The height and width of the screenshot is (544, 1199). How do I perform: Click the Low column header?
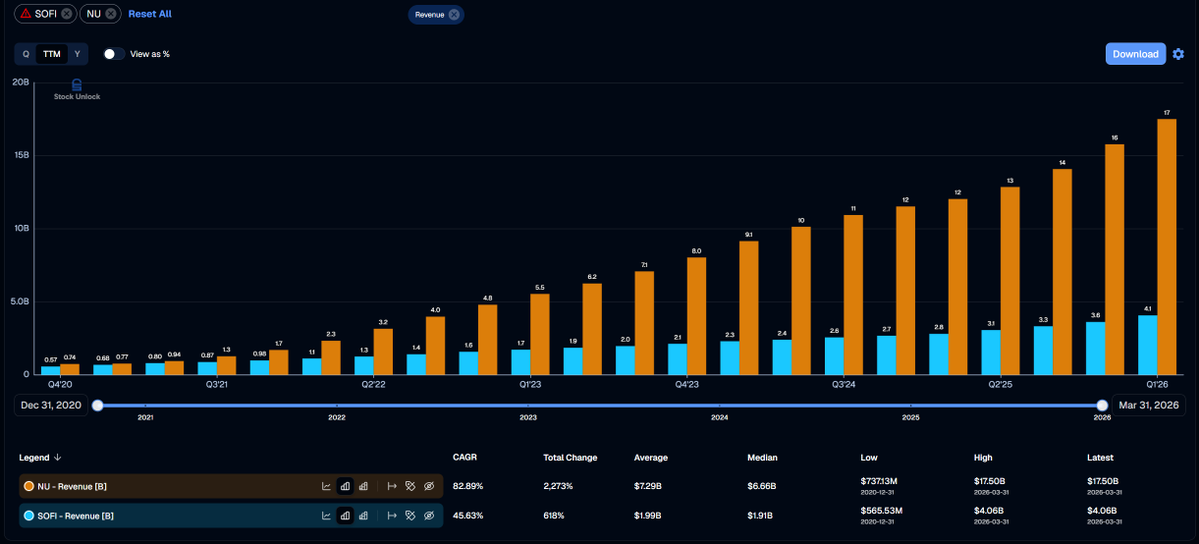tap(869, 458)
